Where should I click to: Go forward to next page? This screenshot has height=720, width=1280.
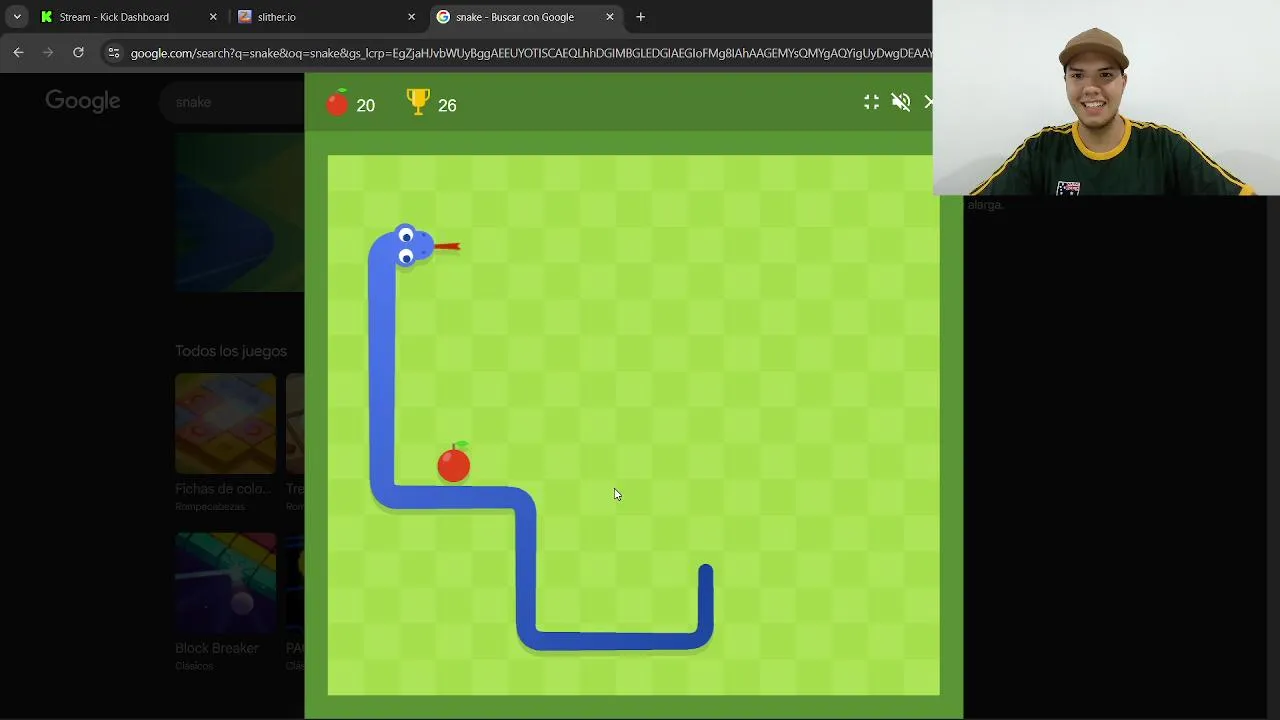click(x=48, y=53)
